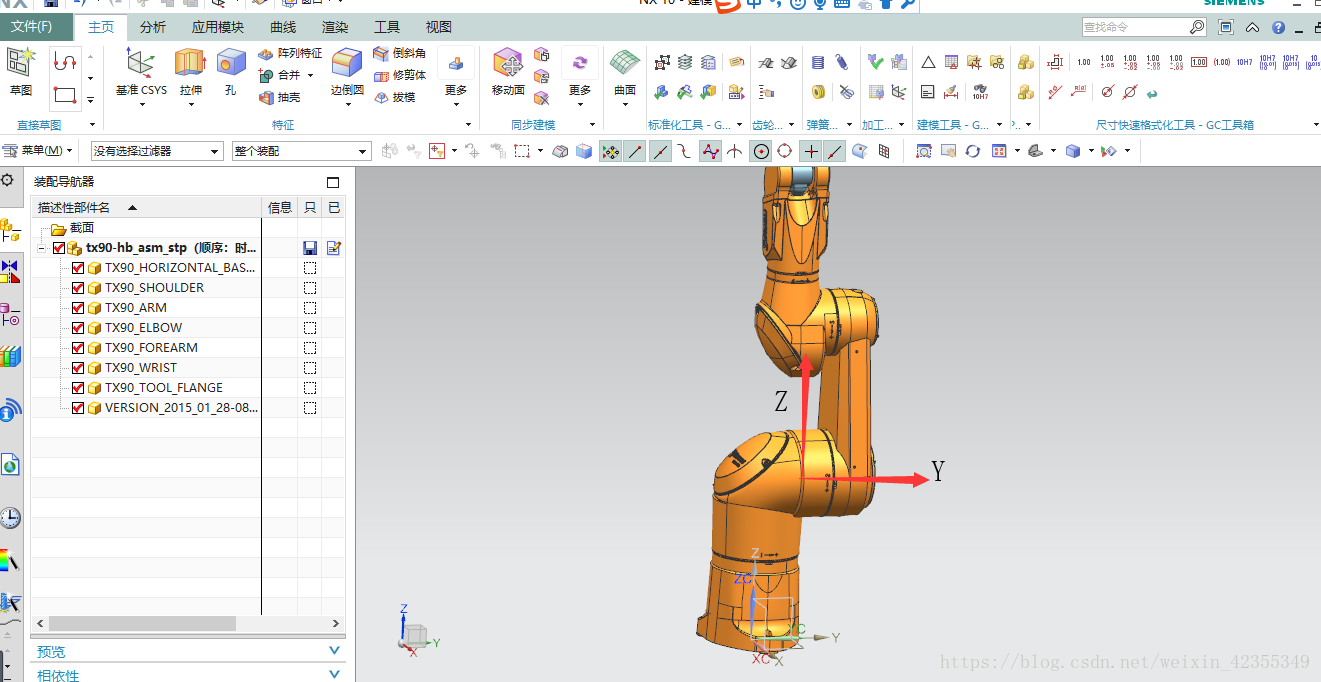This screenshot has height=682, width=1321.
Task: Click the cylindrical gear modeling icon
Action: [765, 63]
